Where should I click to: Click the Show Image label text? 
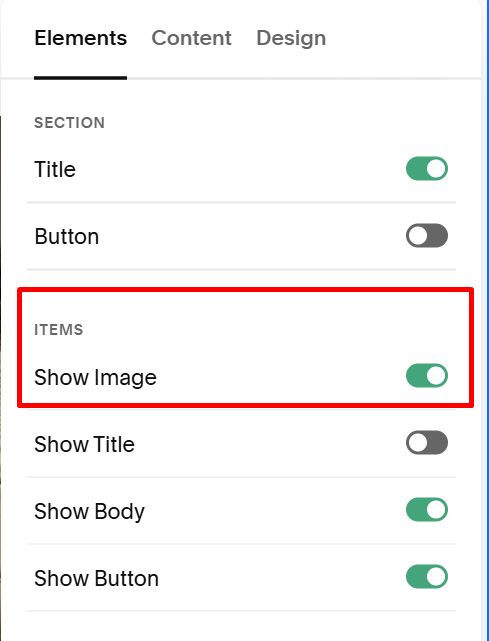pyautogui.click(x=95, y=377)
